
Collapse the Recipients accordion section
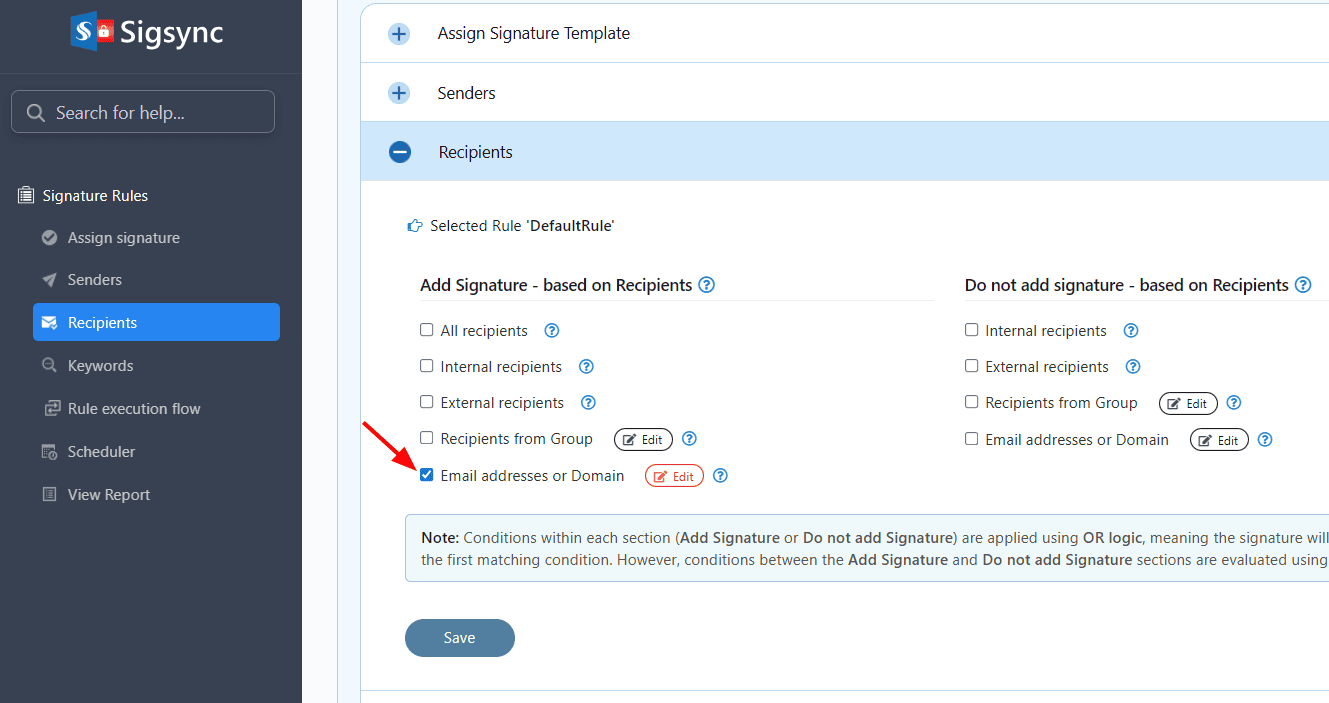(x=400, y=152)
